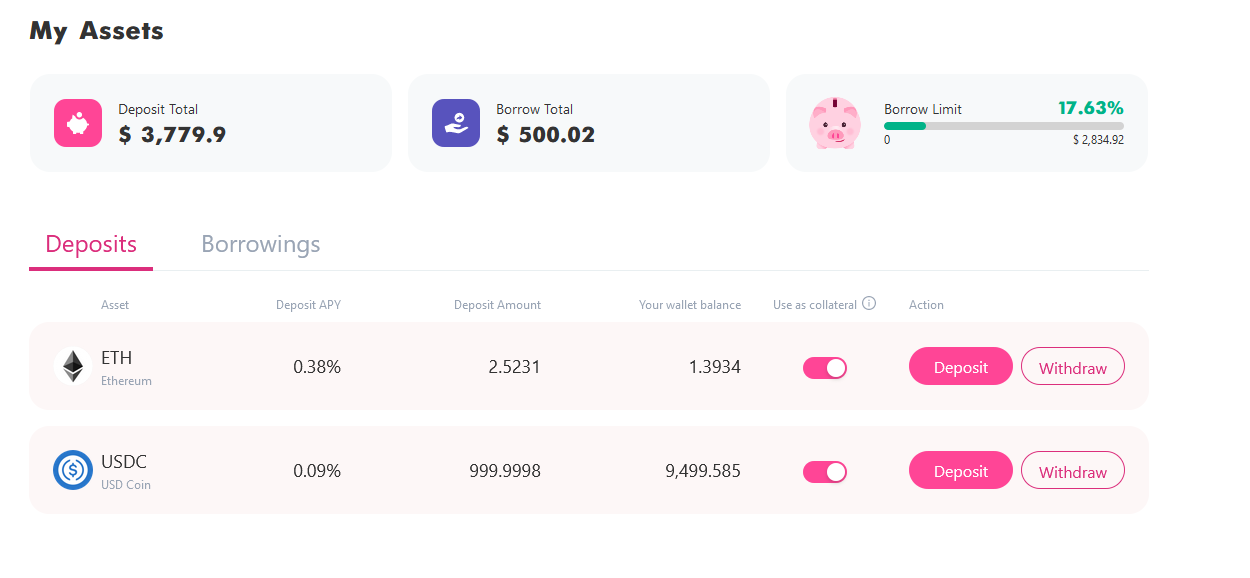Image resolution: width=1250 pixels, height=578 pixels.
Task: Click the Your wallet balance column header
Action: [690, 305]
